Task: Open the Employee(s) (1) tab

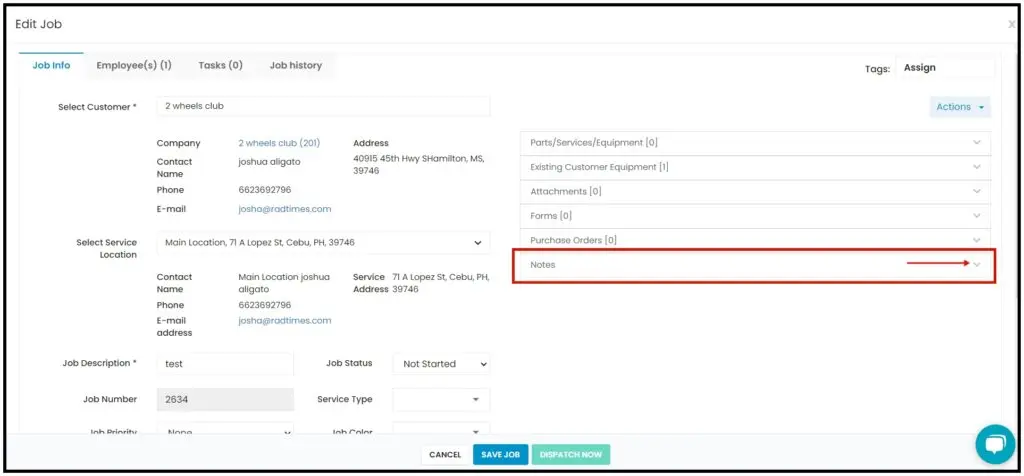Action: coord(134,65)
